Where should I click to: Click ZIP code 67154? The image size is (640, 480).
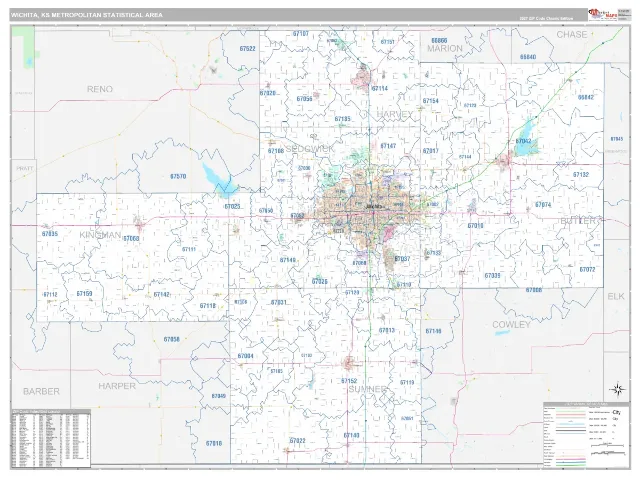tap(431, 101)
